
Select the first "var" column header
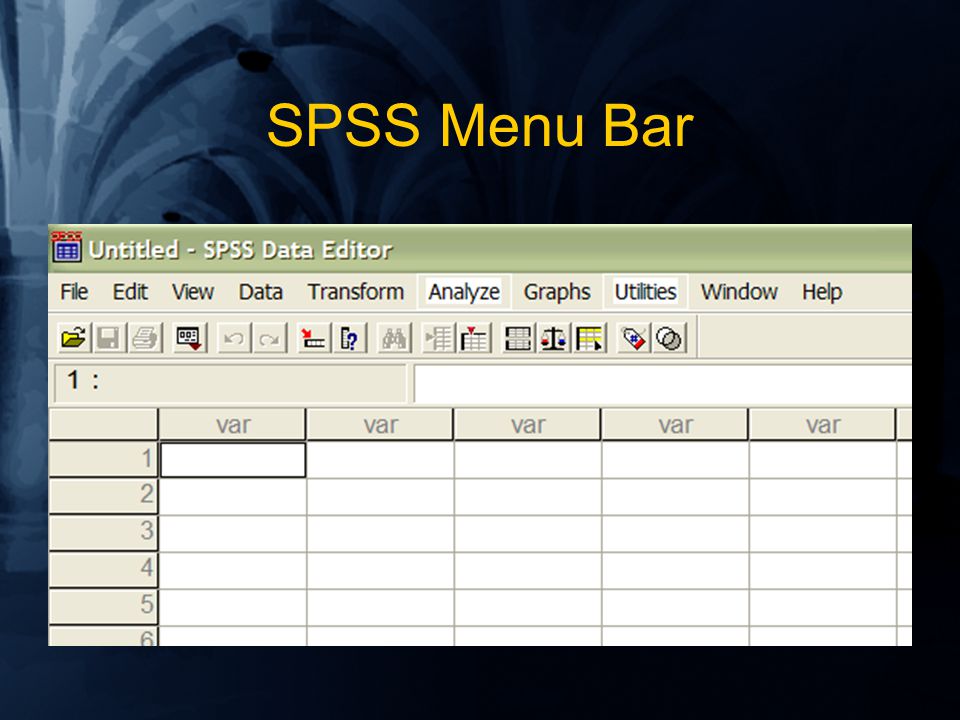233,424
